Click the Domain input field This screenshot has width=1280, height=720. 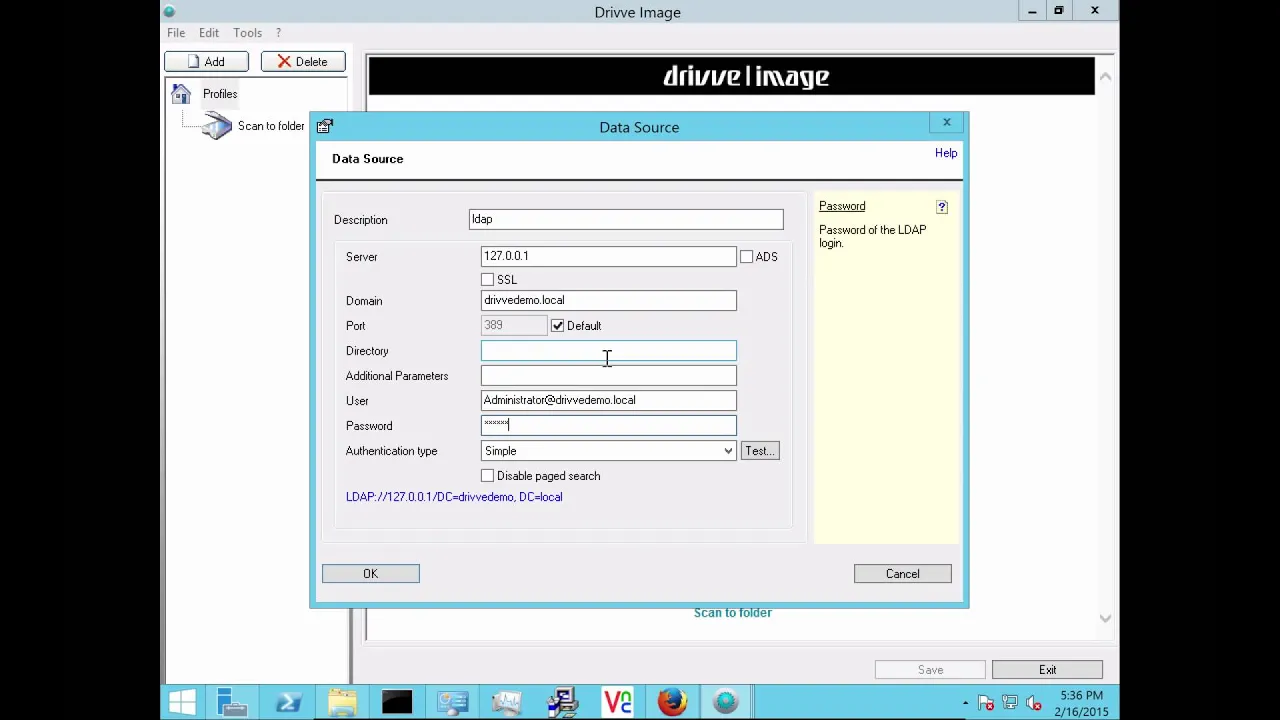pyautogui.click(x=608, y=301)
